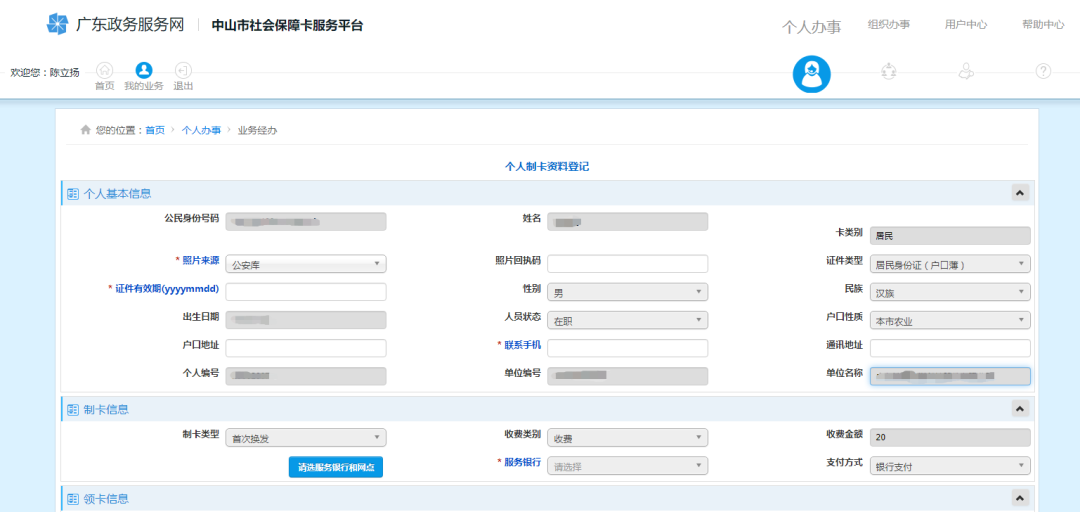Expand the 支付方式 dropdown

949,466
